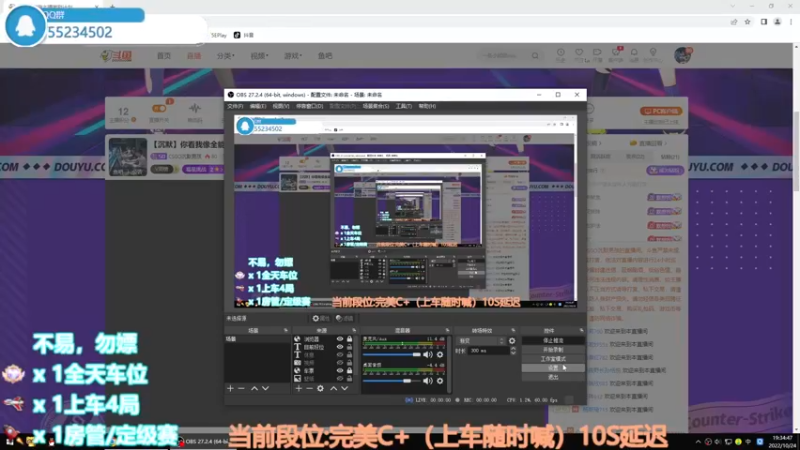The width and height of the screenshot is (800, 450).
Task: Add a new scene with the plus icon
Action: (230, 388)
